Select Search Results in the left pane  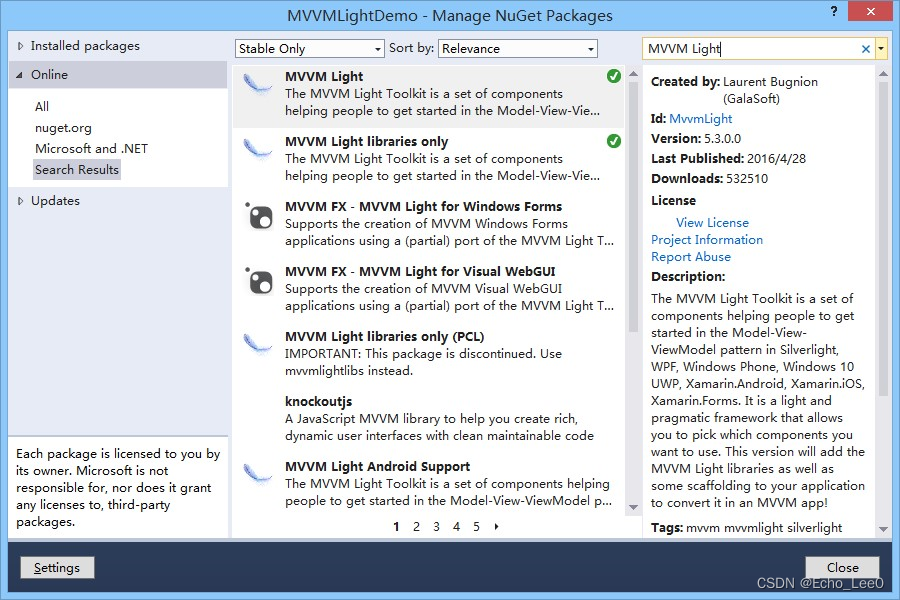pos(77,170)
